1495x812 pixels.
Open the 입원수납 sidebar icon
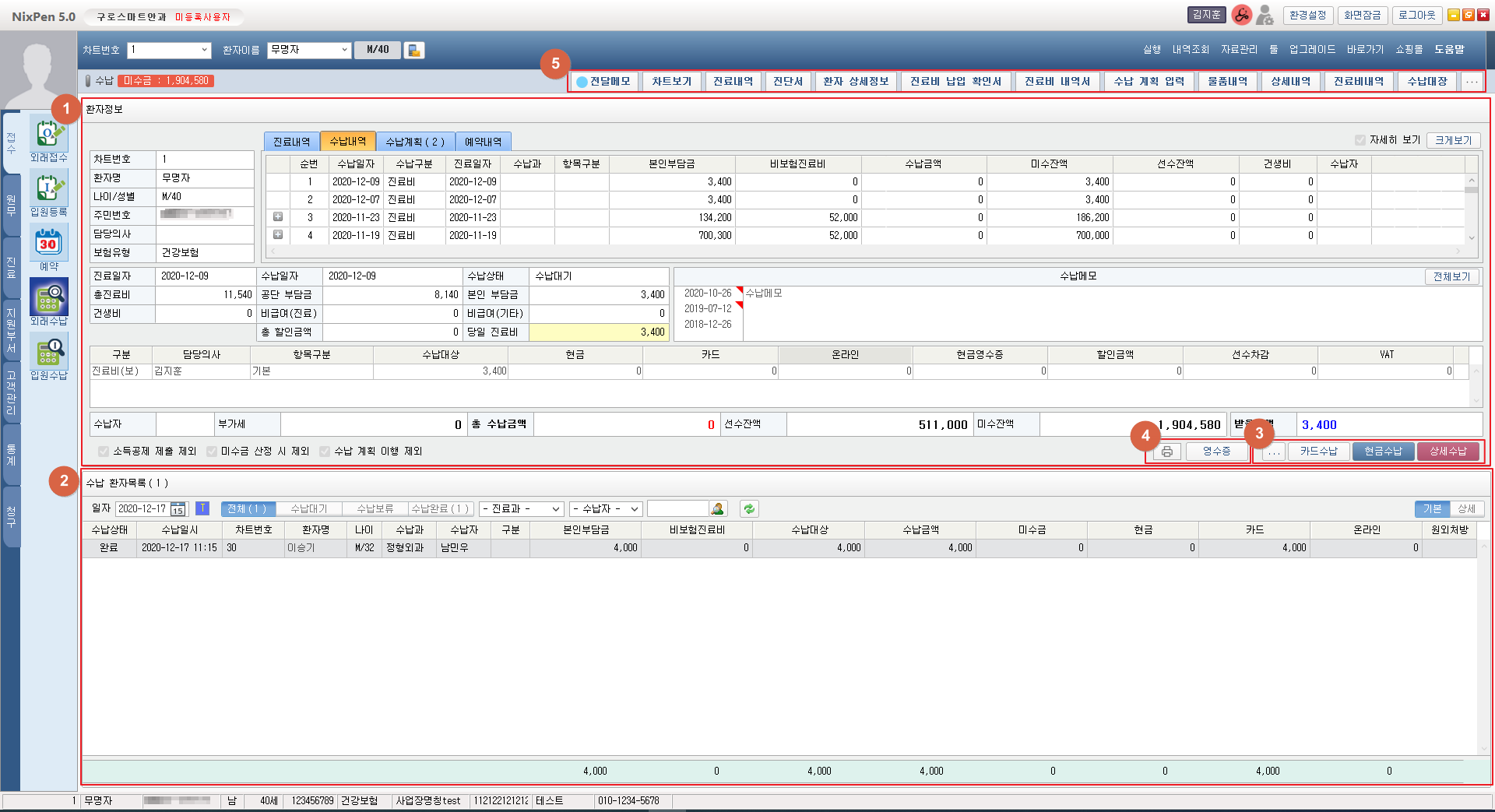(48, 353)
